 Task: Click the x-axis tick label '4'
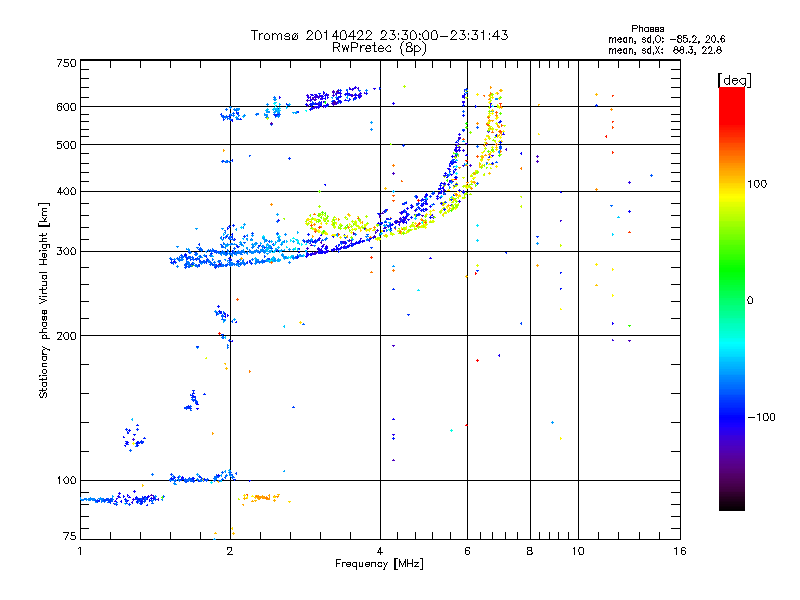click(x=380, y=552)
